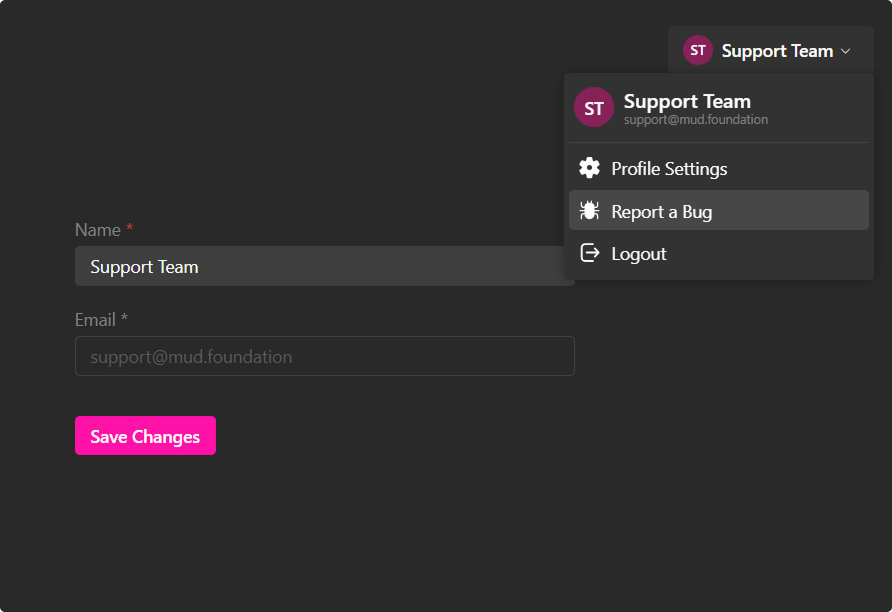Image resolution: width=892 pixels, height=612 pixels.
Task: Choose Logout from the dropdown menu
Action: [x=639, y=254]
